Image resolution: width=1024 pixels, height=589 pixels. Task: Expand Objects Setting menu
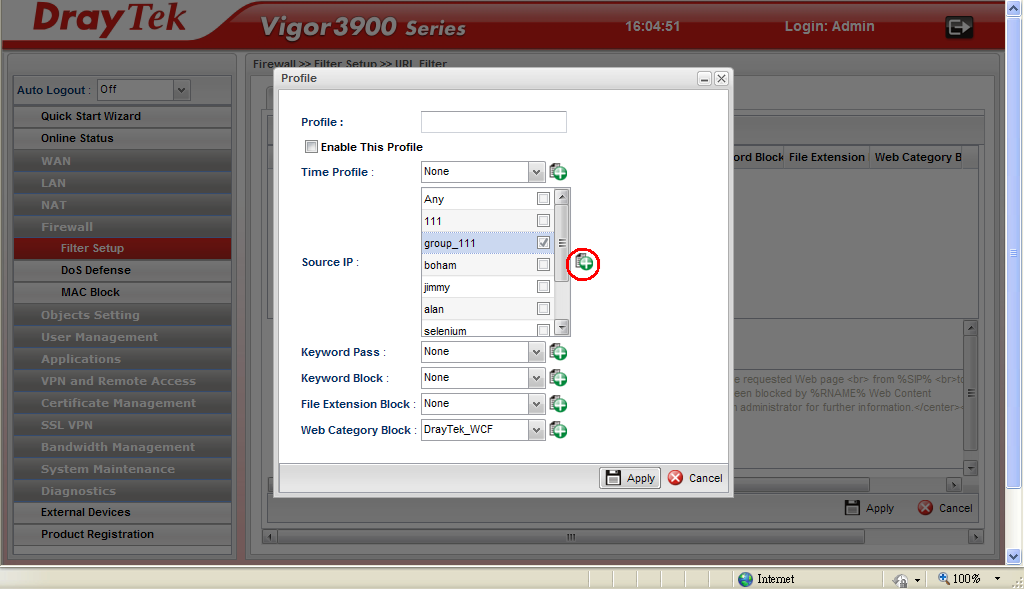122,315
